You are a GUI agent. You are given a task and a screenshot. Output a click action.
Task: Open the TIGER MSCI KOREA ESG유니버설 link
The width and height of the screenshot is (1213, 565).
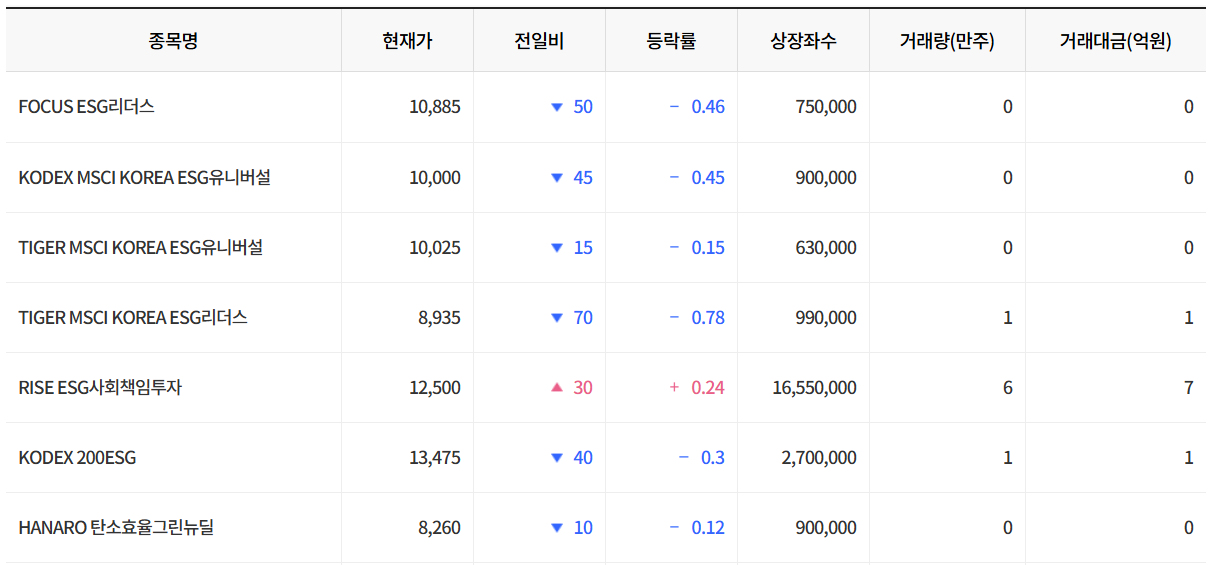tap(140, 247)
